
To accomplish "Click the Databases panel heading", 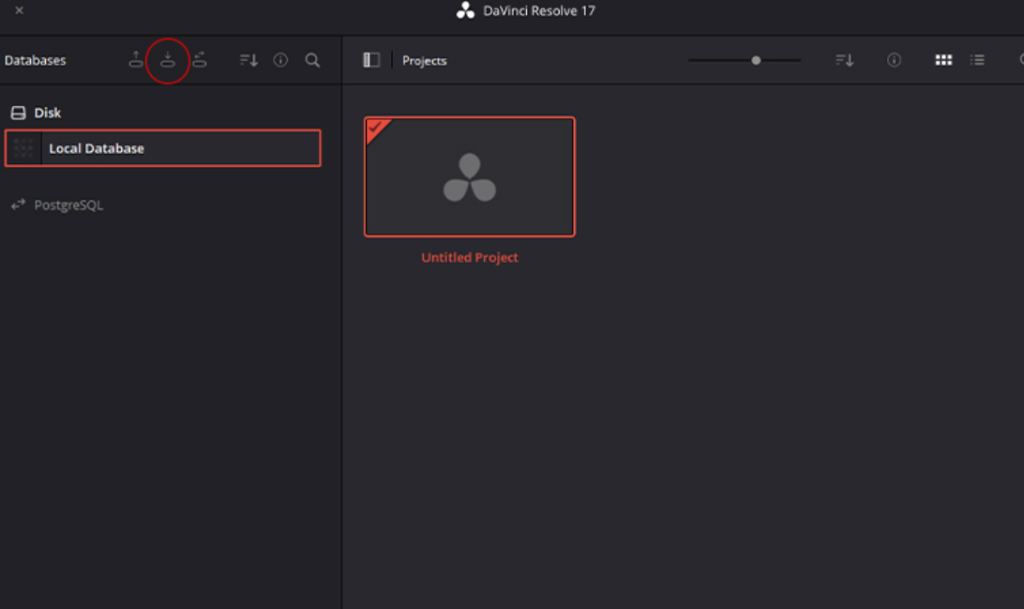I will coord(35,60).
